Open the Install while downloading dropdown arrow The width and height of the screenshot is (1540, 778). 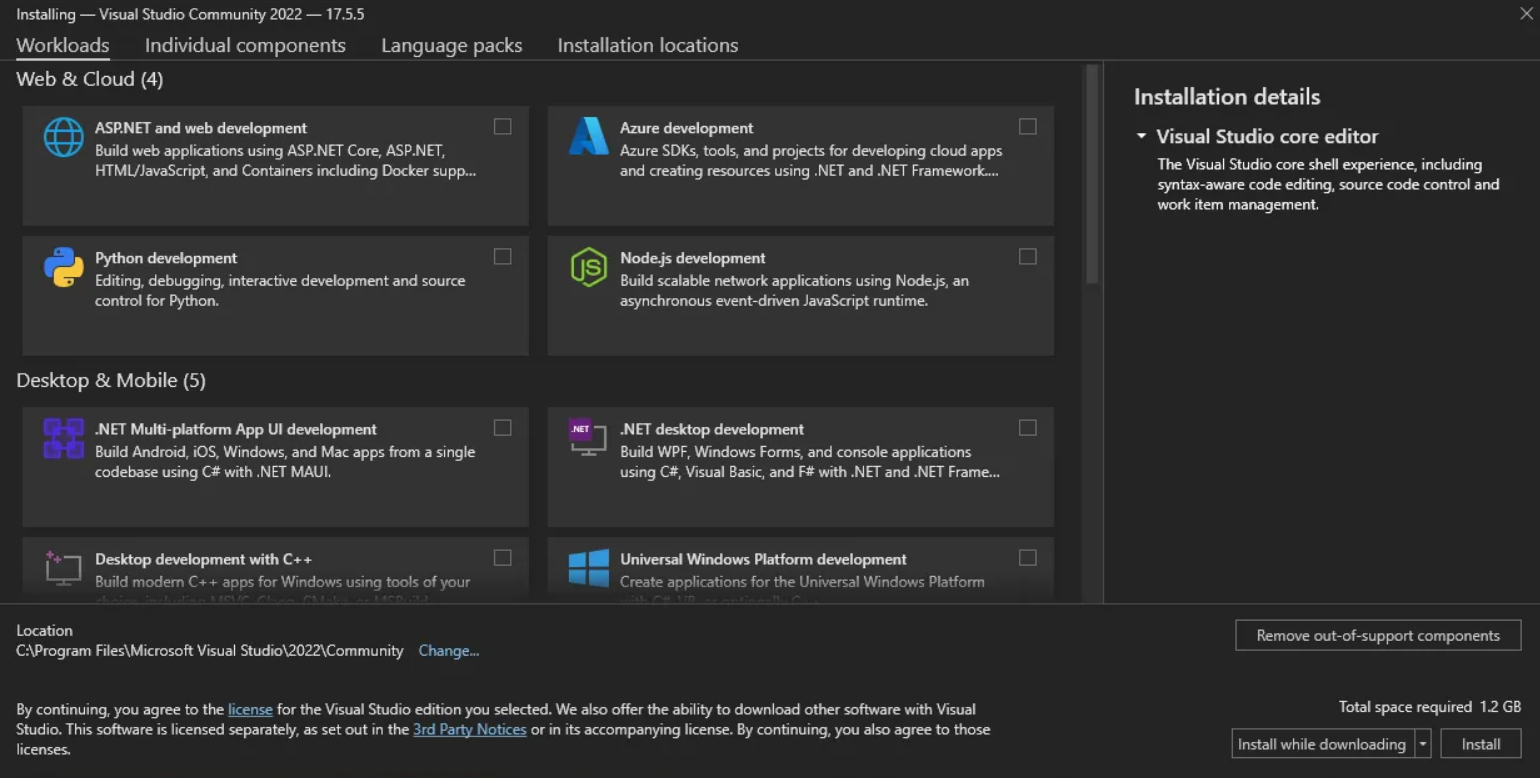(x=1423, y=744)
